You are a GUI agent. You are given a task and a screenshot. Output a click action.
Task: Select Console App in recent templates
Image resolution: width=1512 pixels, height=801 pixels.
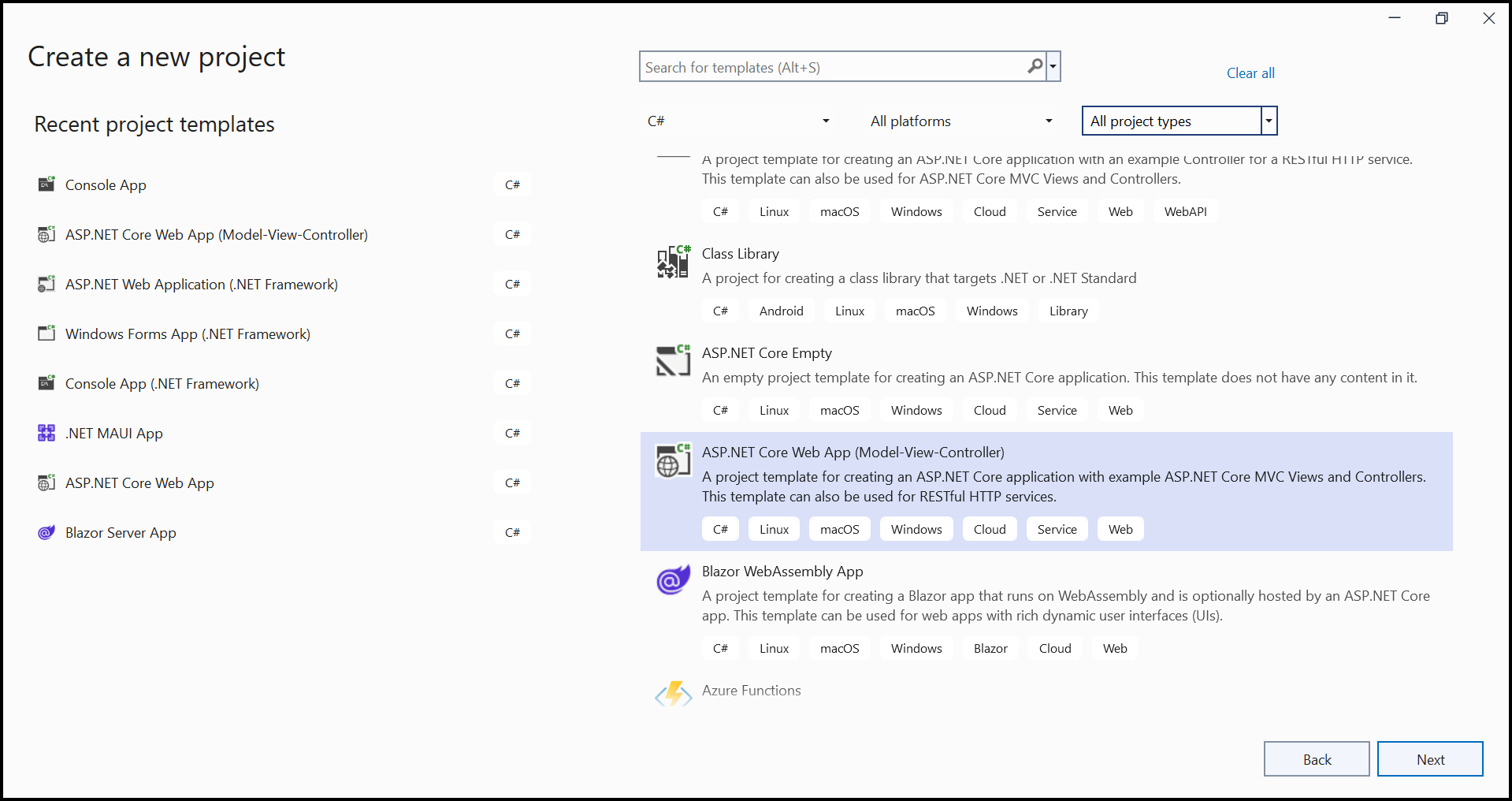point(106,184)
